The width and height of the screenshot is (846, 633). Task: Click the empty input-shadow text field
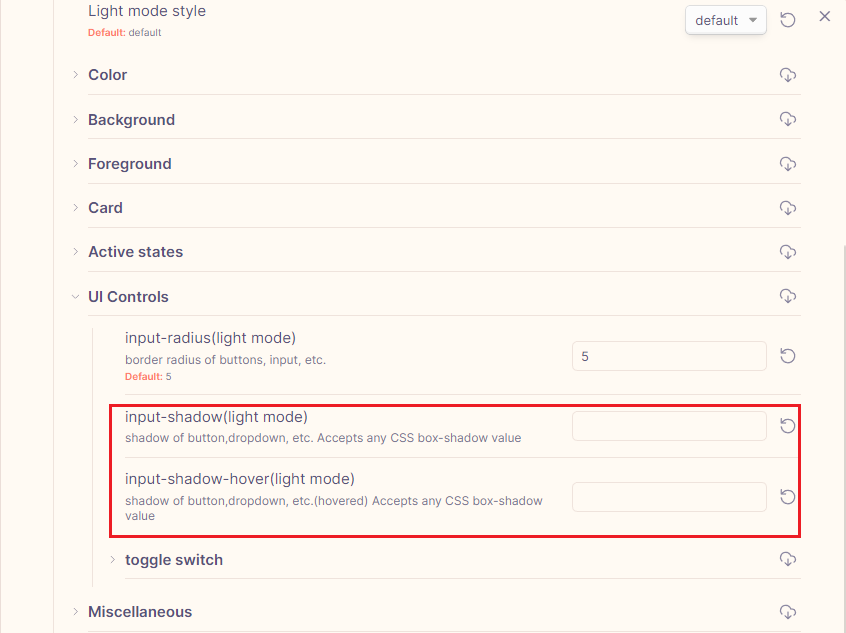(668, 425)
